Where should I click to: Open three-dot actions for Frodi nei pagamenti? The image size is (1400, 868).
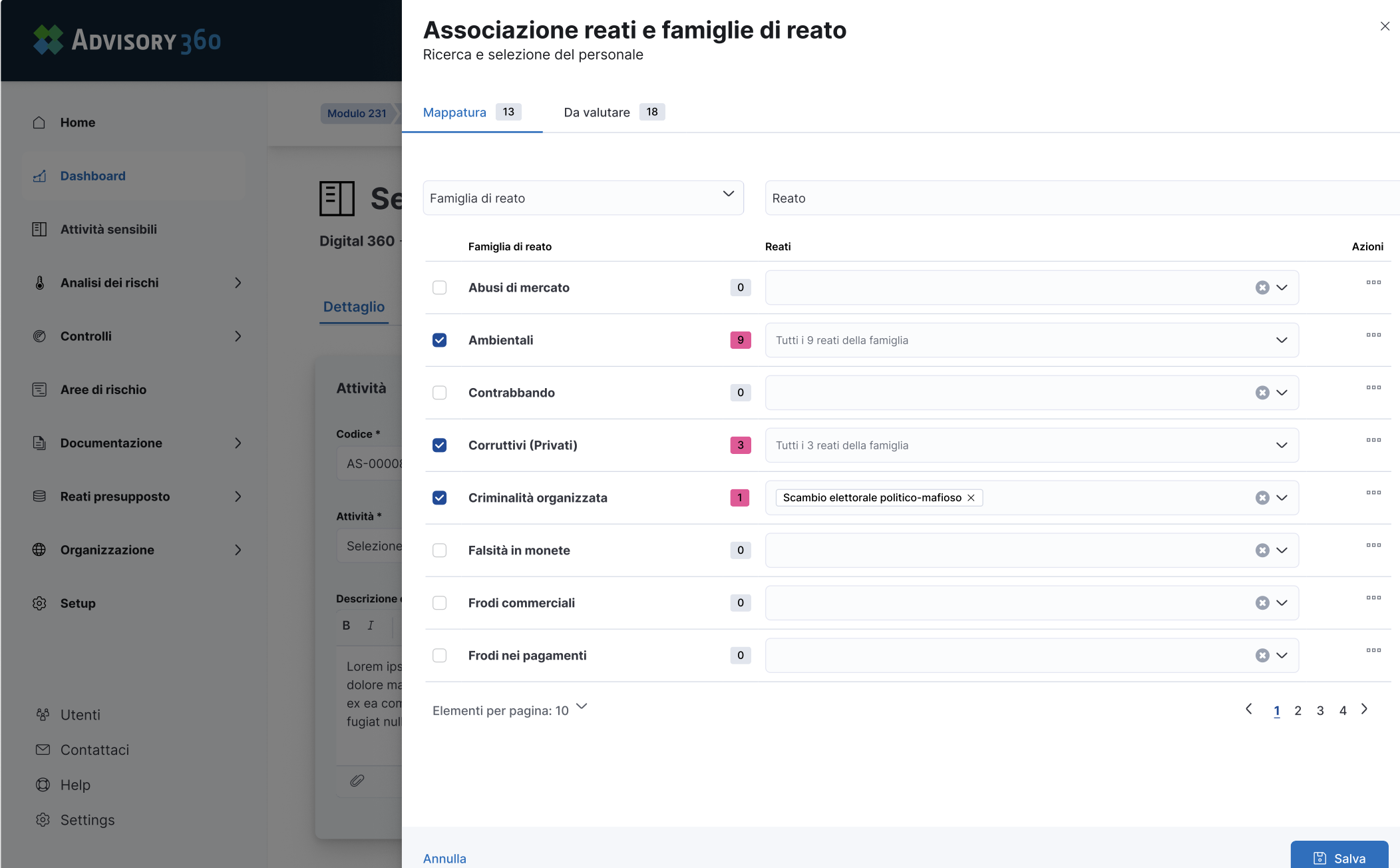click(1373, 650)
